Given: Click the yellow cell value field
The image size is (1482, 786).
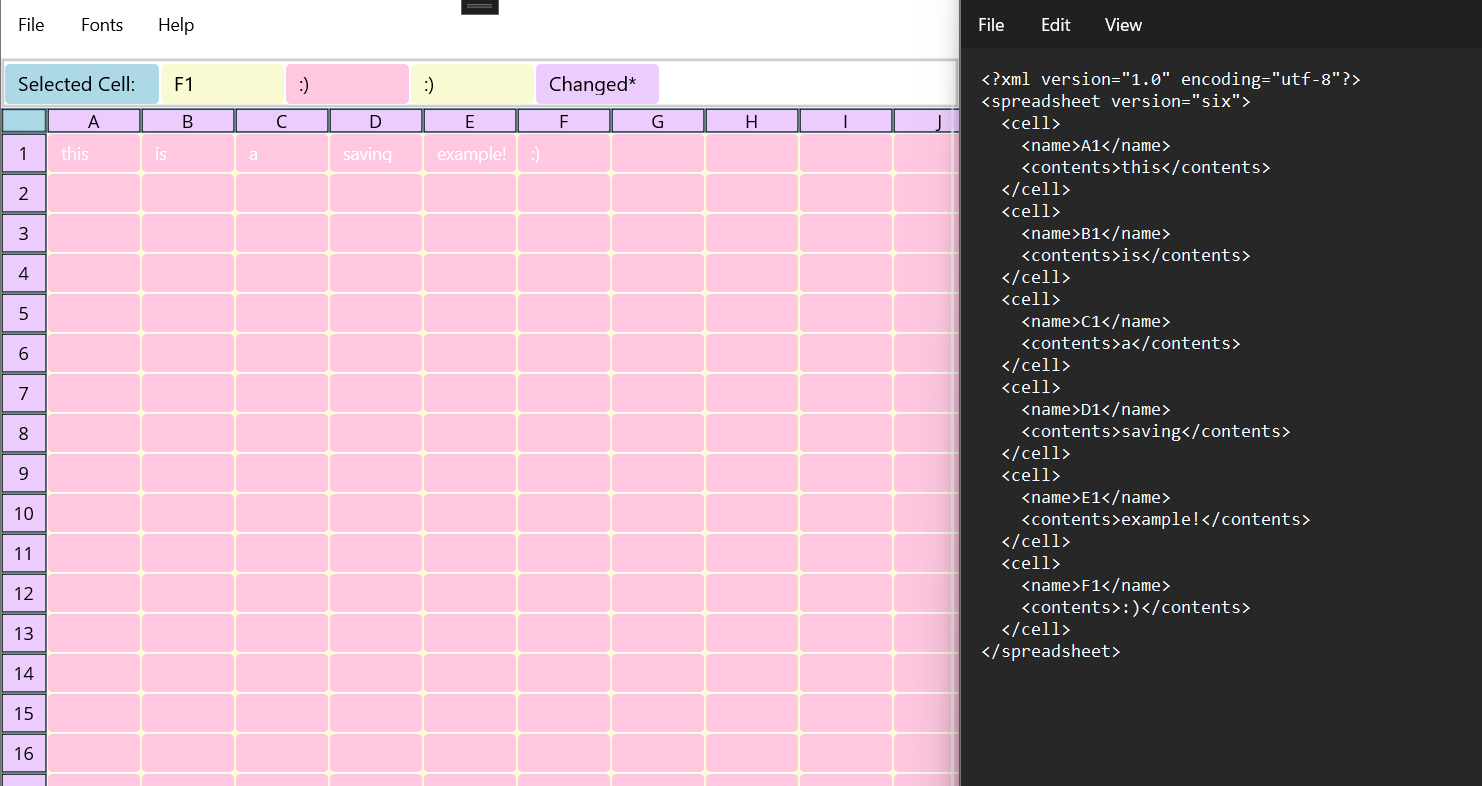Looking at the screenshot, I should (472, 84).
